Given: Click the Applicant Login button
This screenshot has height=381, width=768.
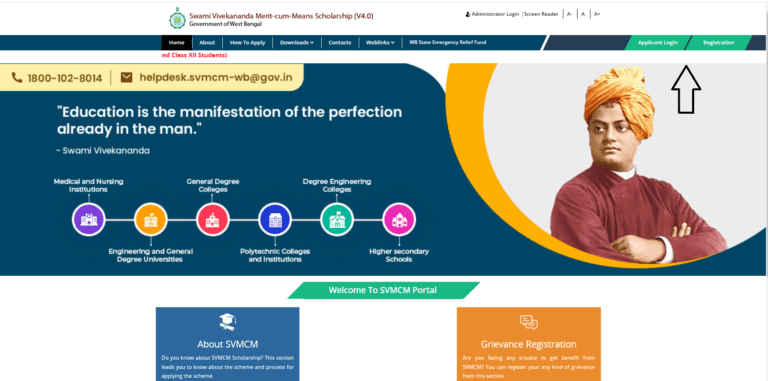Looking at the screenshot, I should point(658,43).
